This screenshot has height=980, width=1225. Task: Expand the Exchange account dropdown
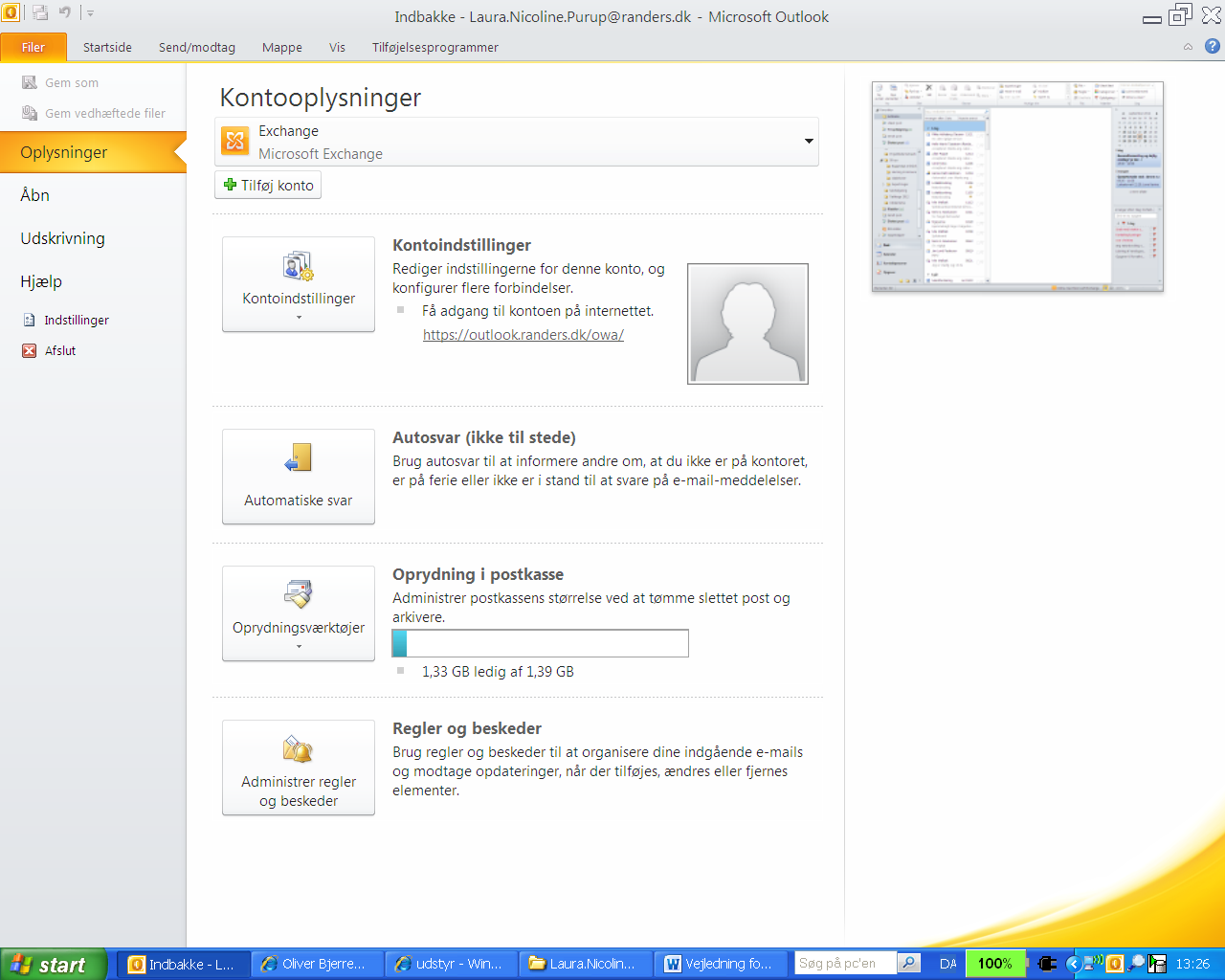809,142
